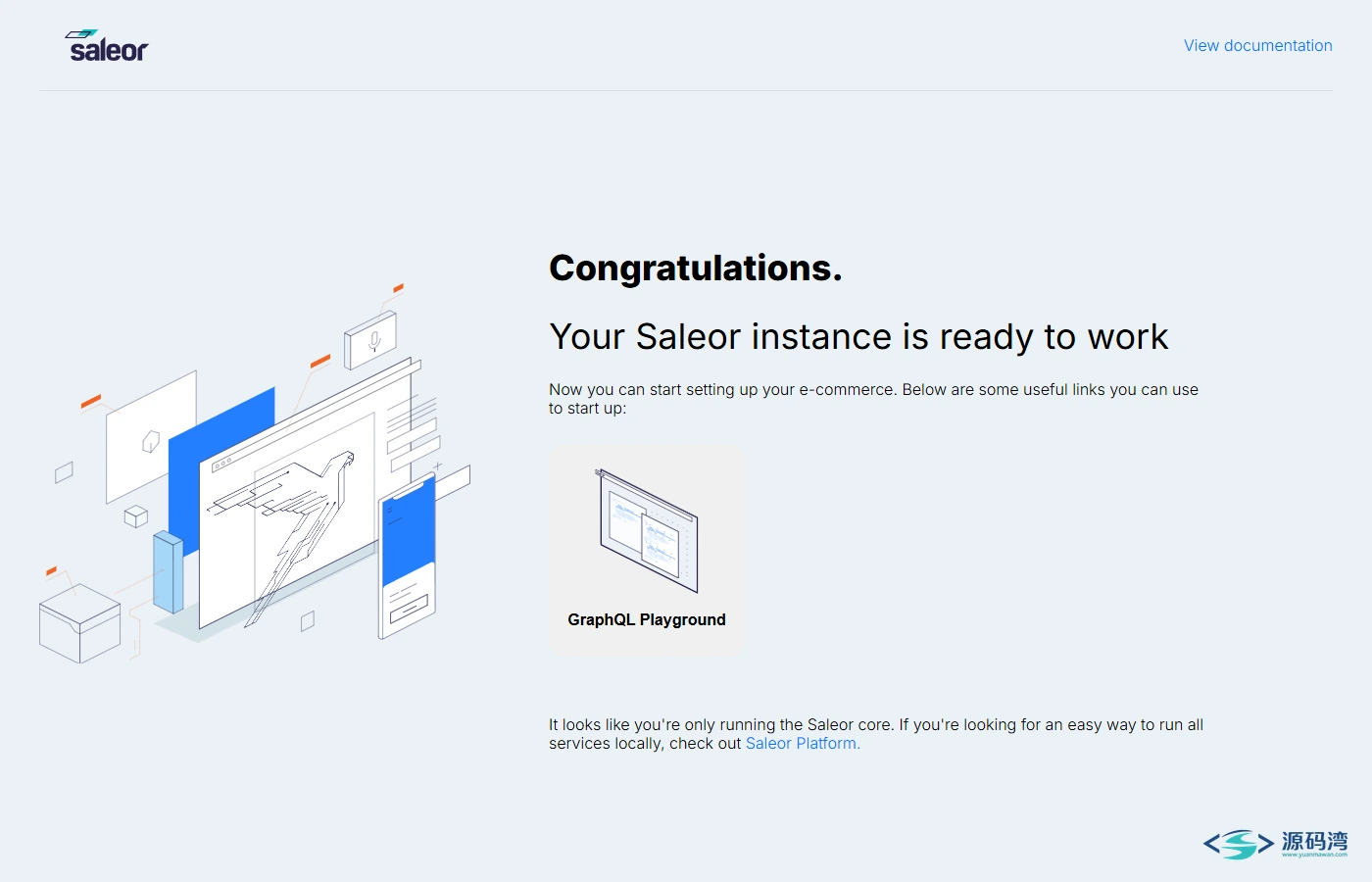The width and height of the screenshot is (1372, 882).
Task: Click the small square outline at far left
Action: point(64,472)
